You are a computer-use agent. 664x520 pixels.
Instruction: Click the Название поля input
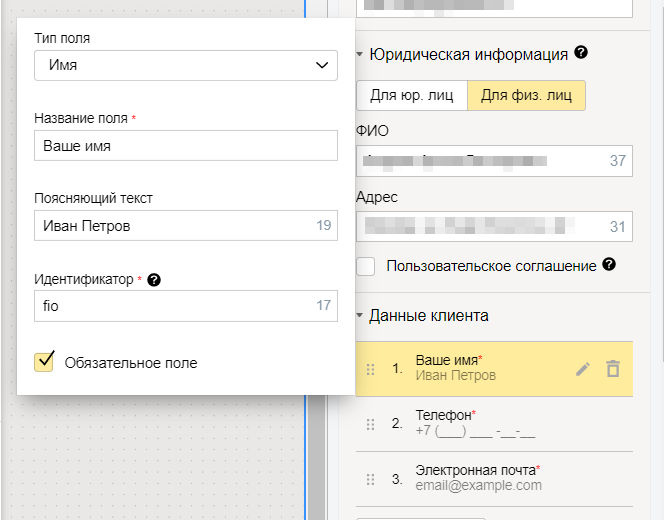pyautogui.click(x=186, y=146)
